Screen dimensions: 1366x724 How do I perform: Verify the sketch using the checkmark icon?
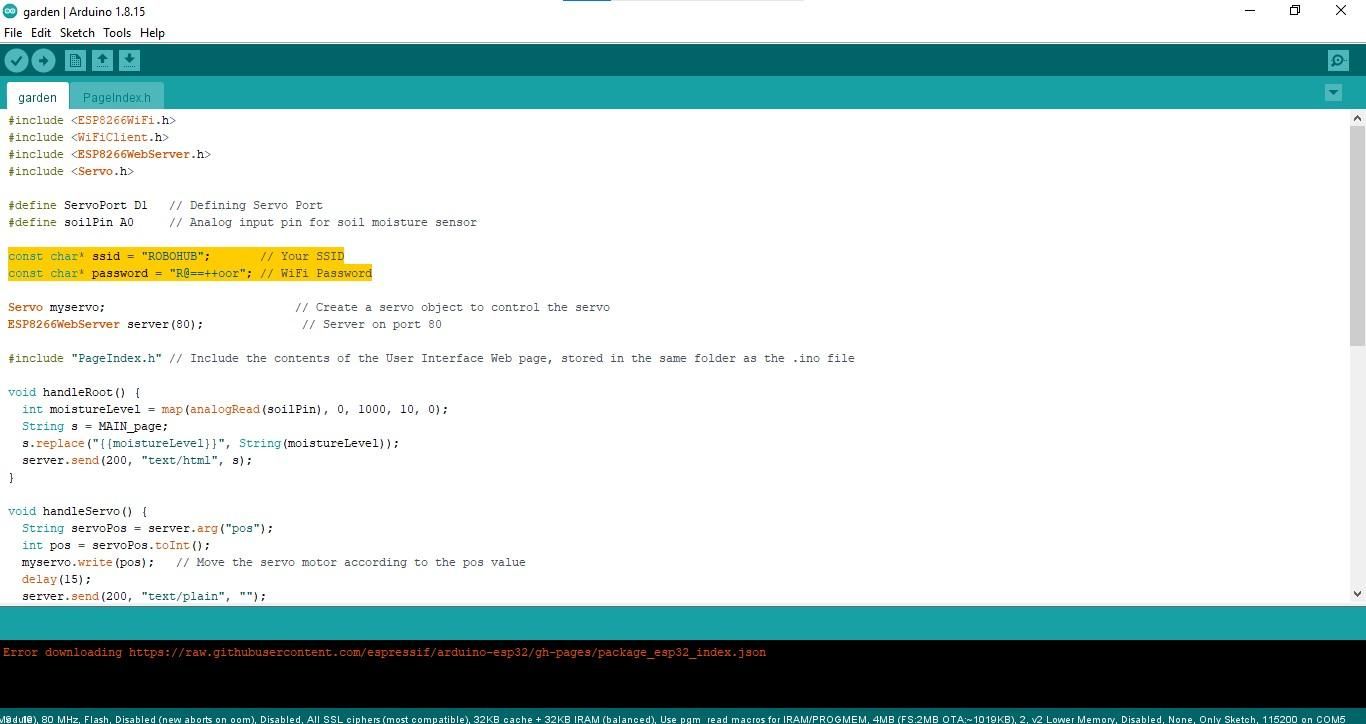pos(17,60)
